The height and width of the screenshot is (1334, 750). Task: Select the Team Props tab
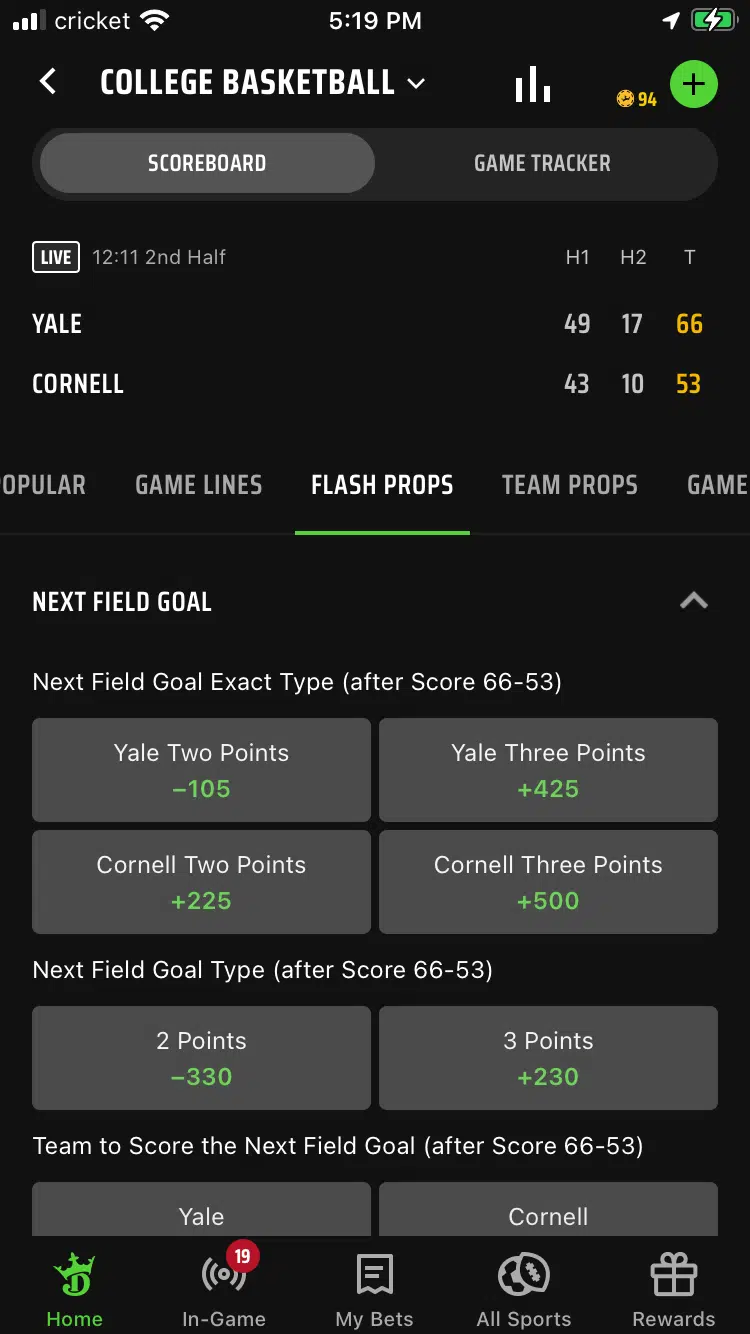tap(569, 485)
